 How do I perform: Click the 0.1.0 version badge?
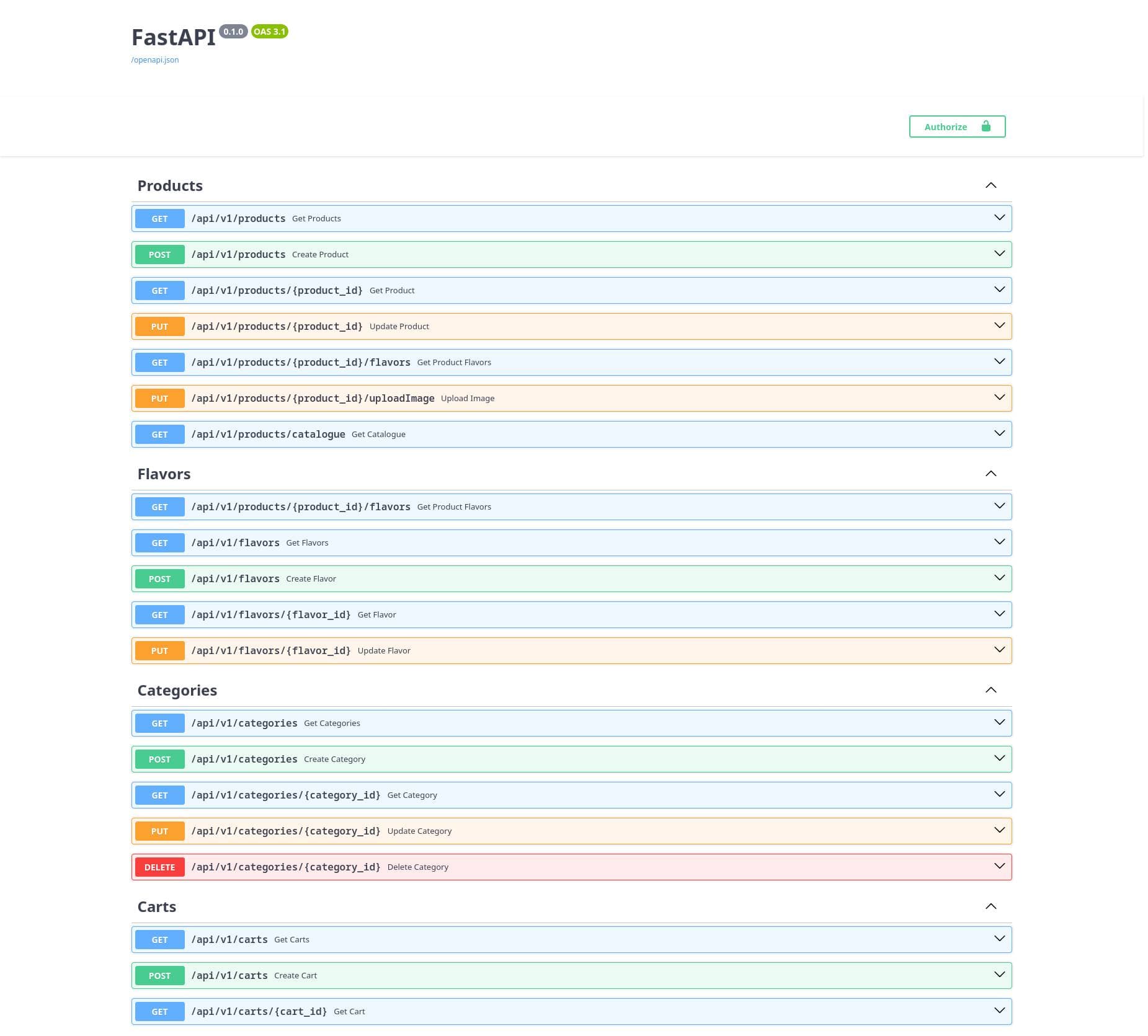point(233,32)
